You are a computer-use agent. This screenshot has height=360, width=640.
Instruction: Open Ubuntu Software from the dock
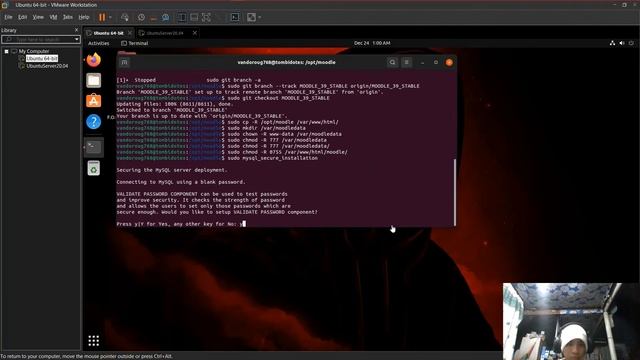[x=93, y=101]
